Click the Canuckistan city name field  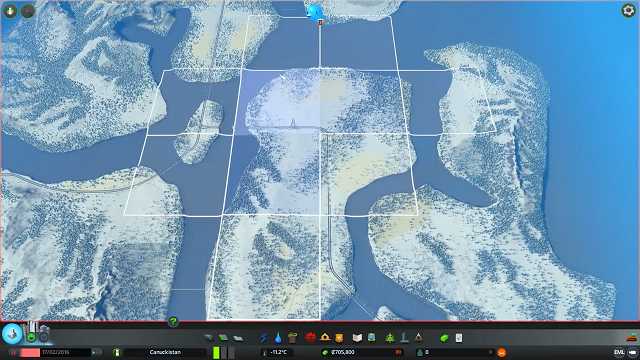coord(165,352)
